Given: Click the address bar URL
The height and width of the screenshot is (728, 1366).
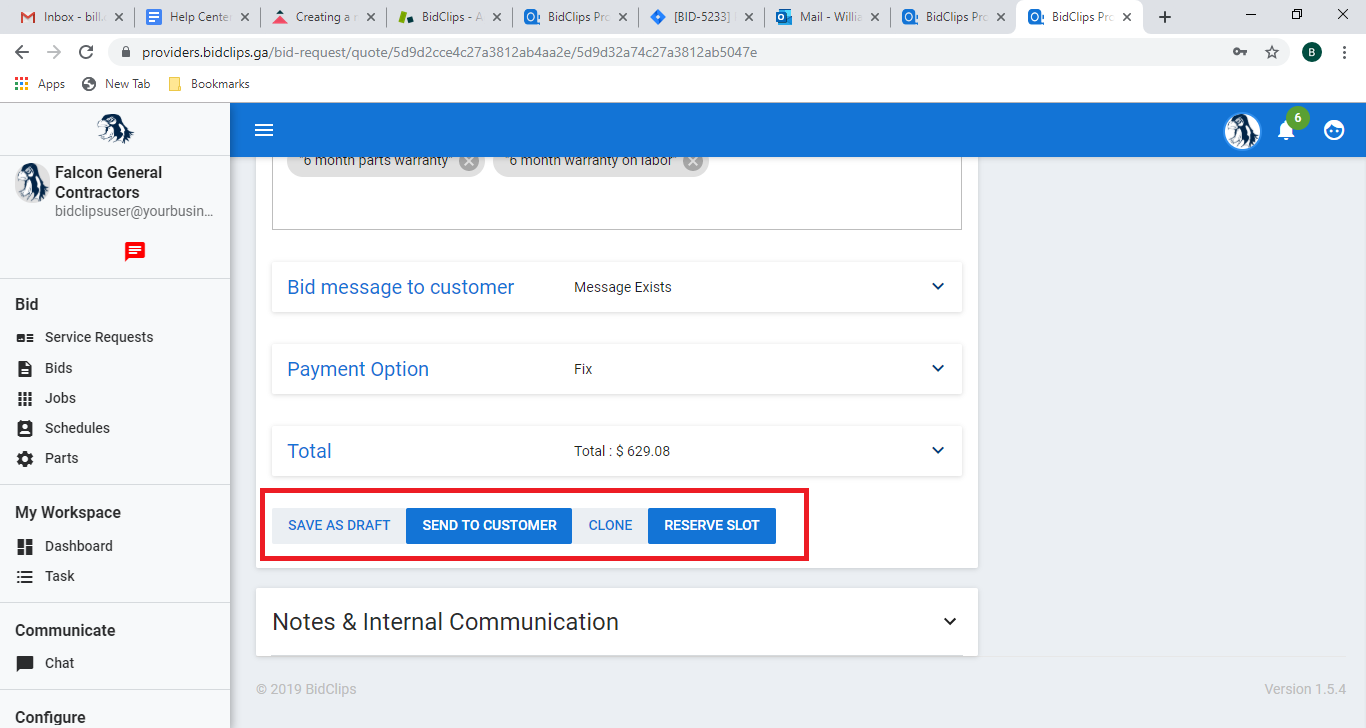Looking at the screenshot, I should click(450, 52).
